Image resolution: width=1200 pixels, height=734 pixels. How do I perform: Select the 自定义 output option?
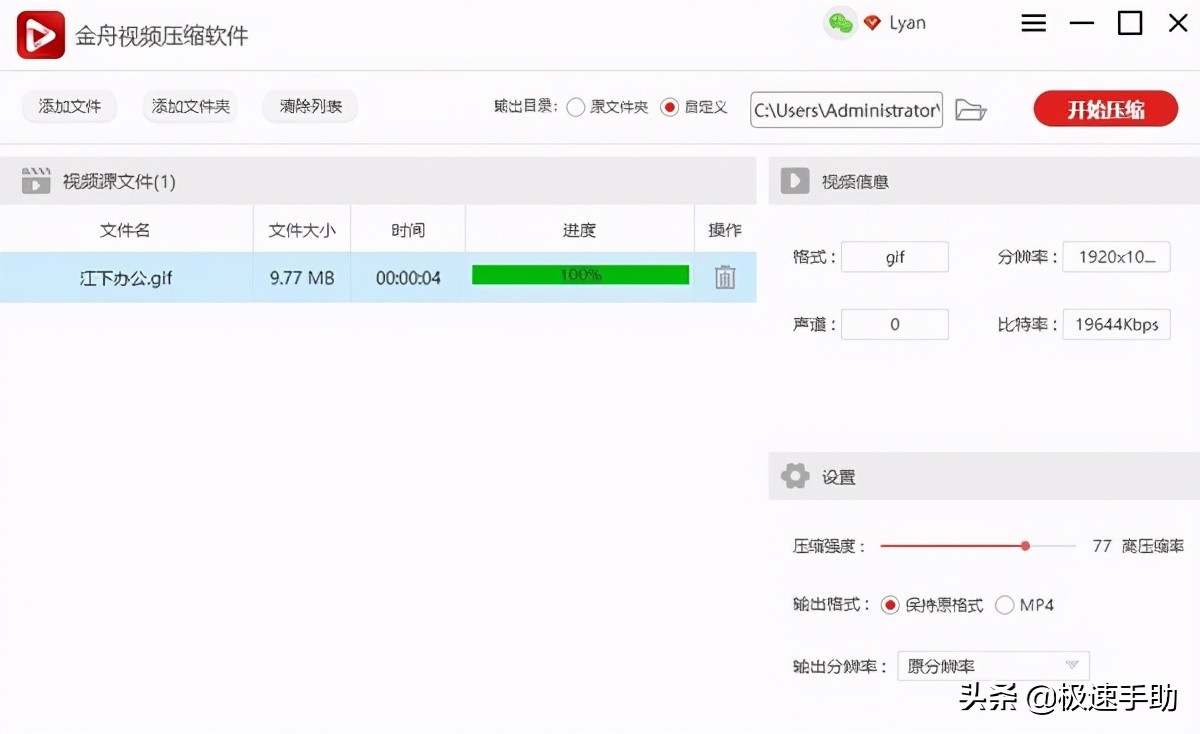click(669, 108)
